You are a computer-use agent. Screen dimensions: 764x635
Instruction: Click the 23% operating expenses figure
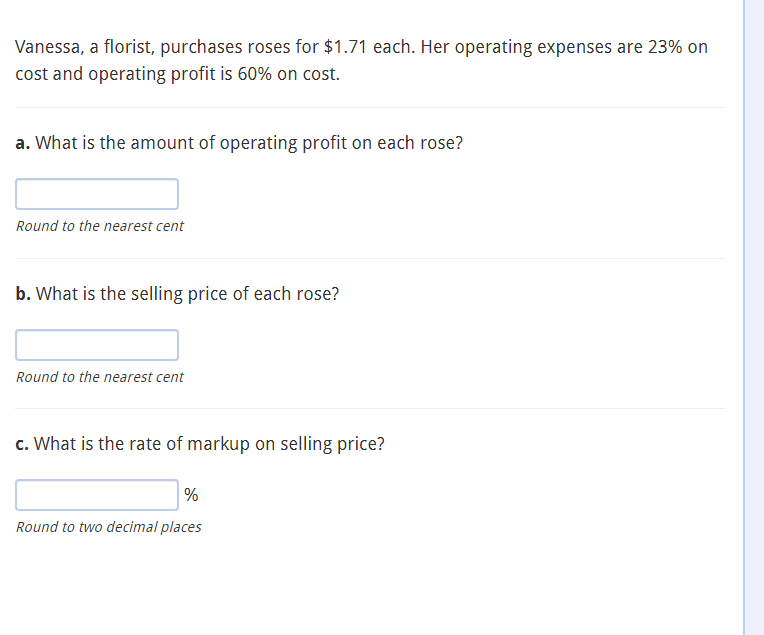(665, 47)
